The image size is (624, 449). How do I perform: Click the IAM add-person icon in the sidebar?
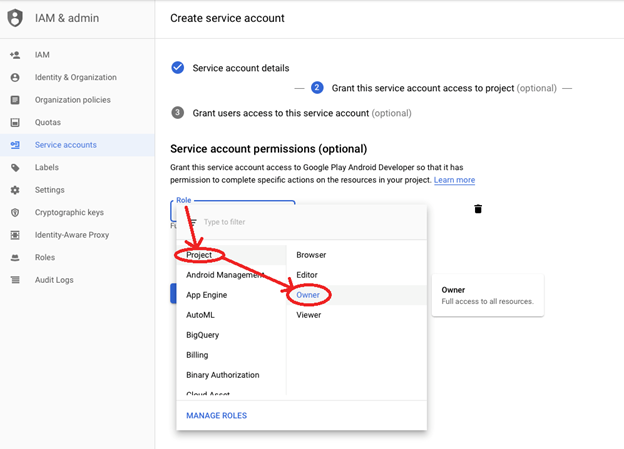[x=15, y=55]
